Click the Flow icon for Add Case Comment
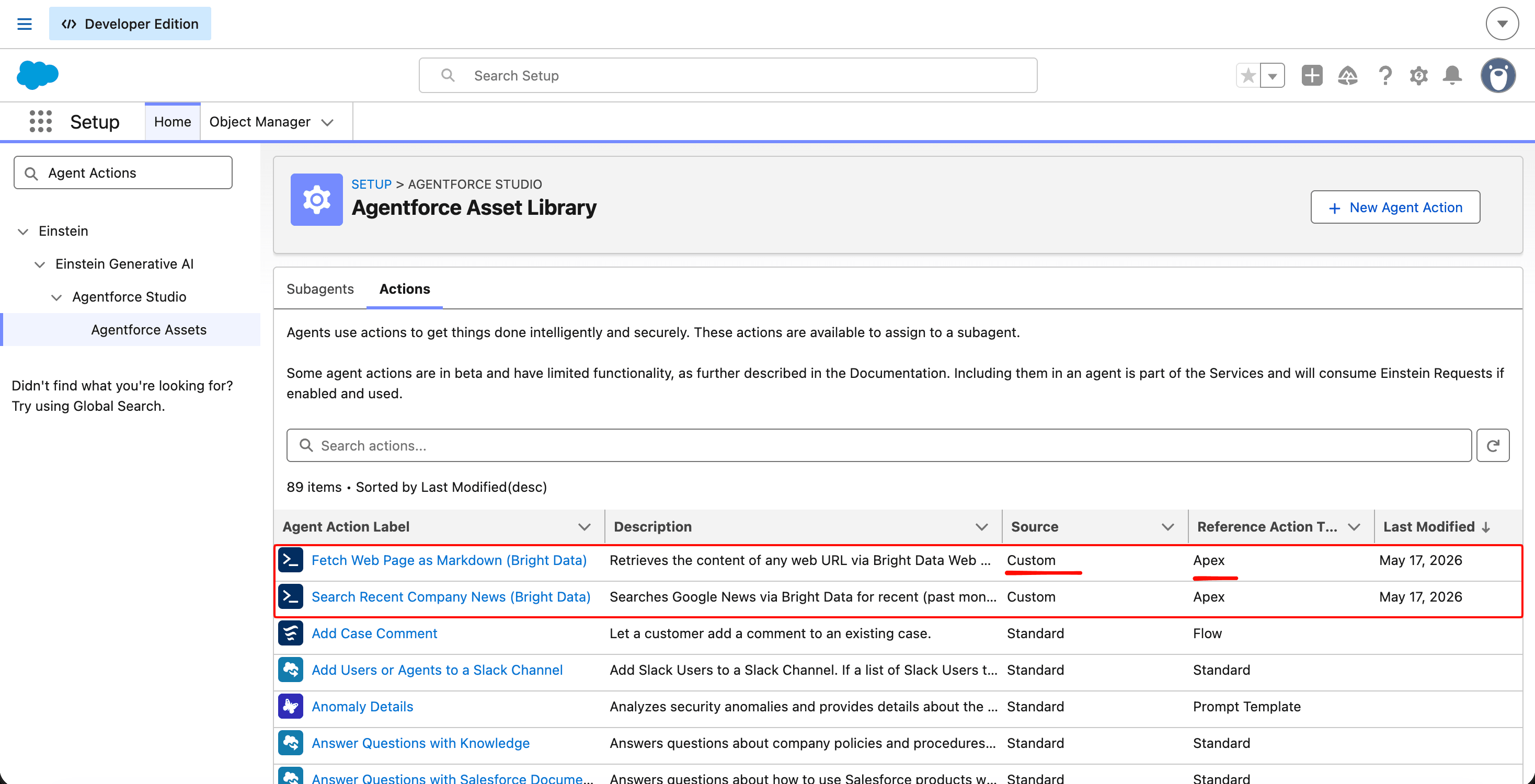 [291, 634]
